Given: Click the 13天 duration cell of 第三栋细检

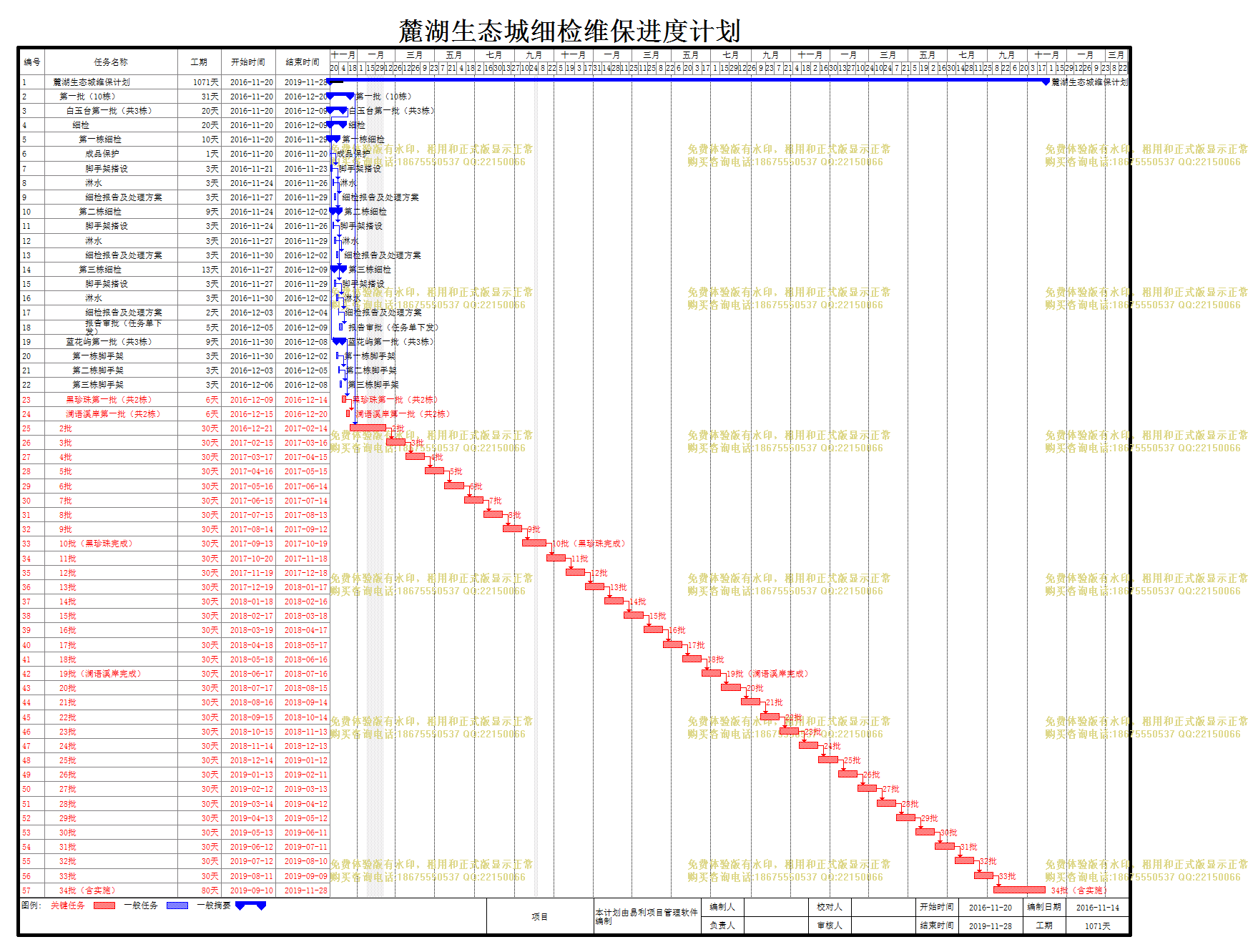Looking at the screenshot, I should click(210, 270).
